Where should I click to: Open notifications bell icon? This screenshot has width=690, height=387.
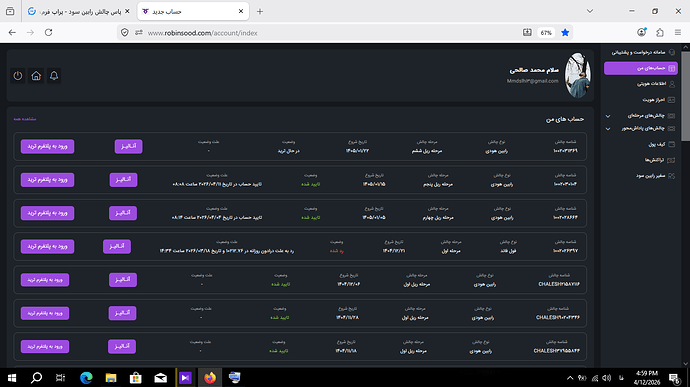click(x=54, y=76)
